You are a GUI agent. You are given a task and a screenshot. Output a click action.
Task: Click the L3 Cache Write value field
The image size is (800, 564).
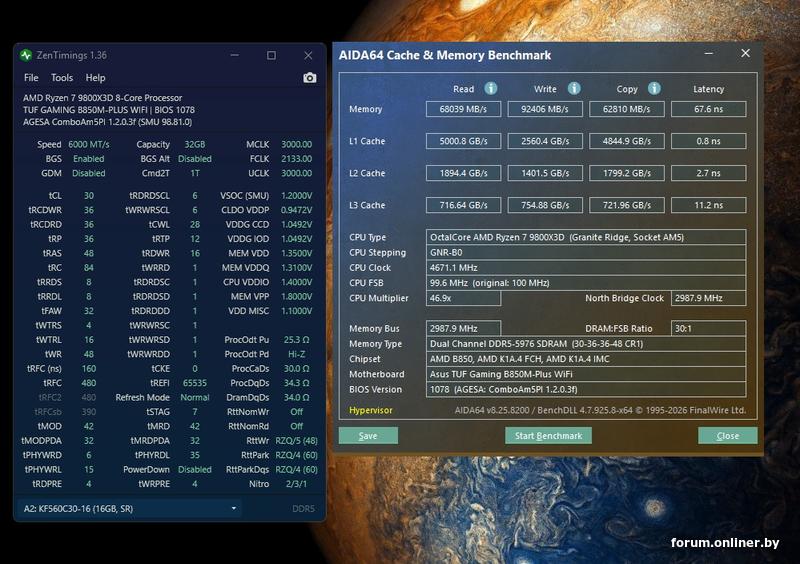(545, 205)
